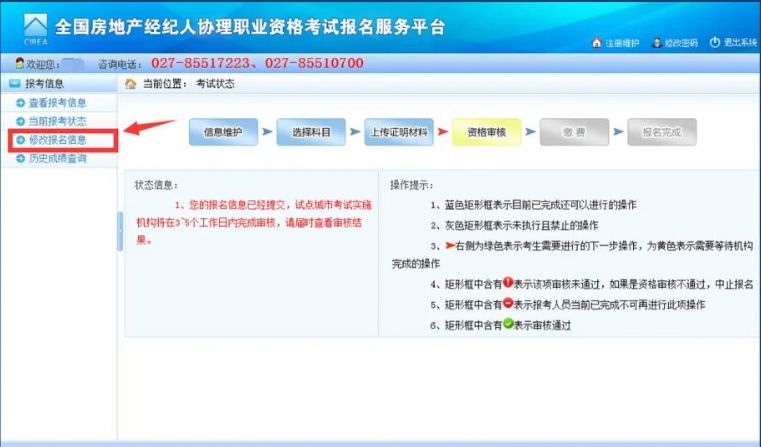Collapse the sidebar using the splitter handle
The image size is (761, 447).
click(x=120, y=231)
